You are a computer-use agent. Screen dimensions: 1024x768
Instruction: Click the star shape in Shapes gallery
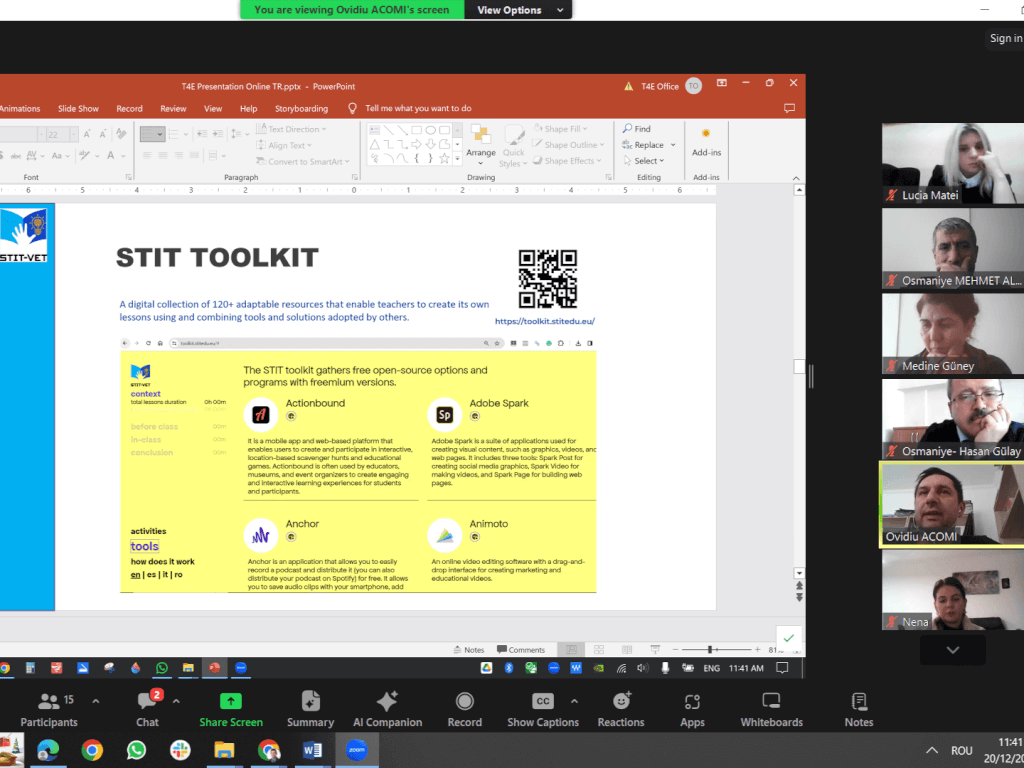click(445, 159)
